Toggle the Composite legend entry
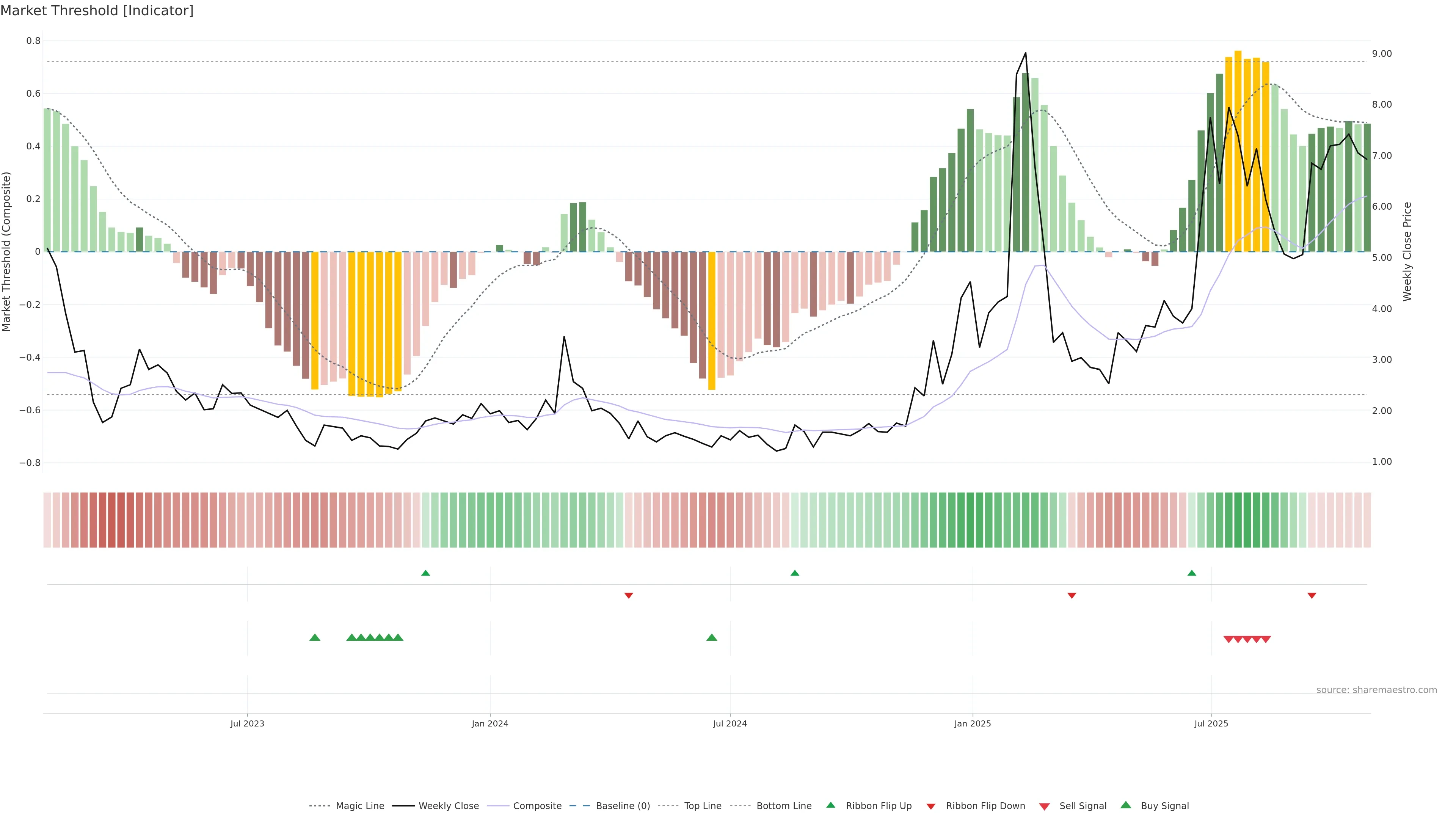Image resolution: width=1456 pixels, height=819 pixels. (x=537, y=806)
